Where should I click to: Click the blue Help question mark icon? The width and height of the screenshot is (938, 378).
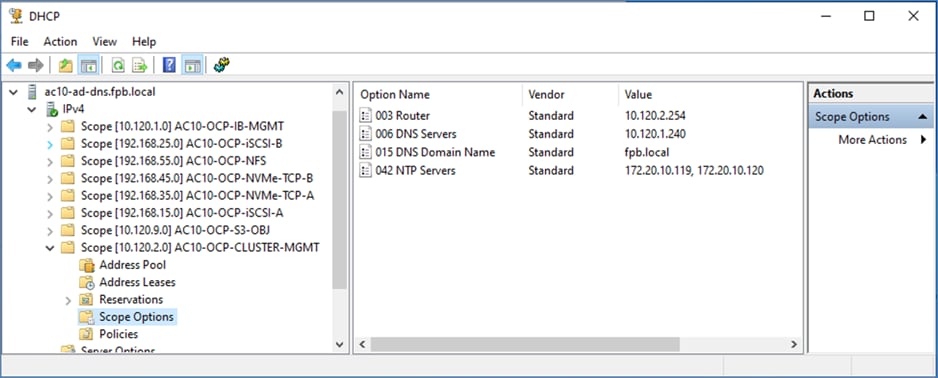point(169,65)
